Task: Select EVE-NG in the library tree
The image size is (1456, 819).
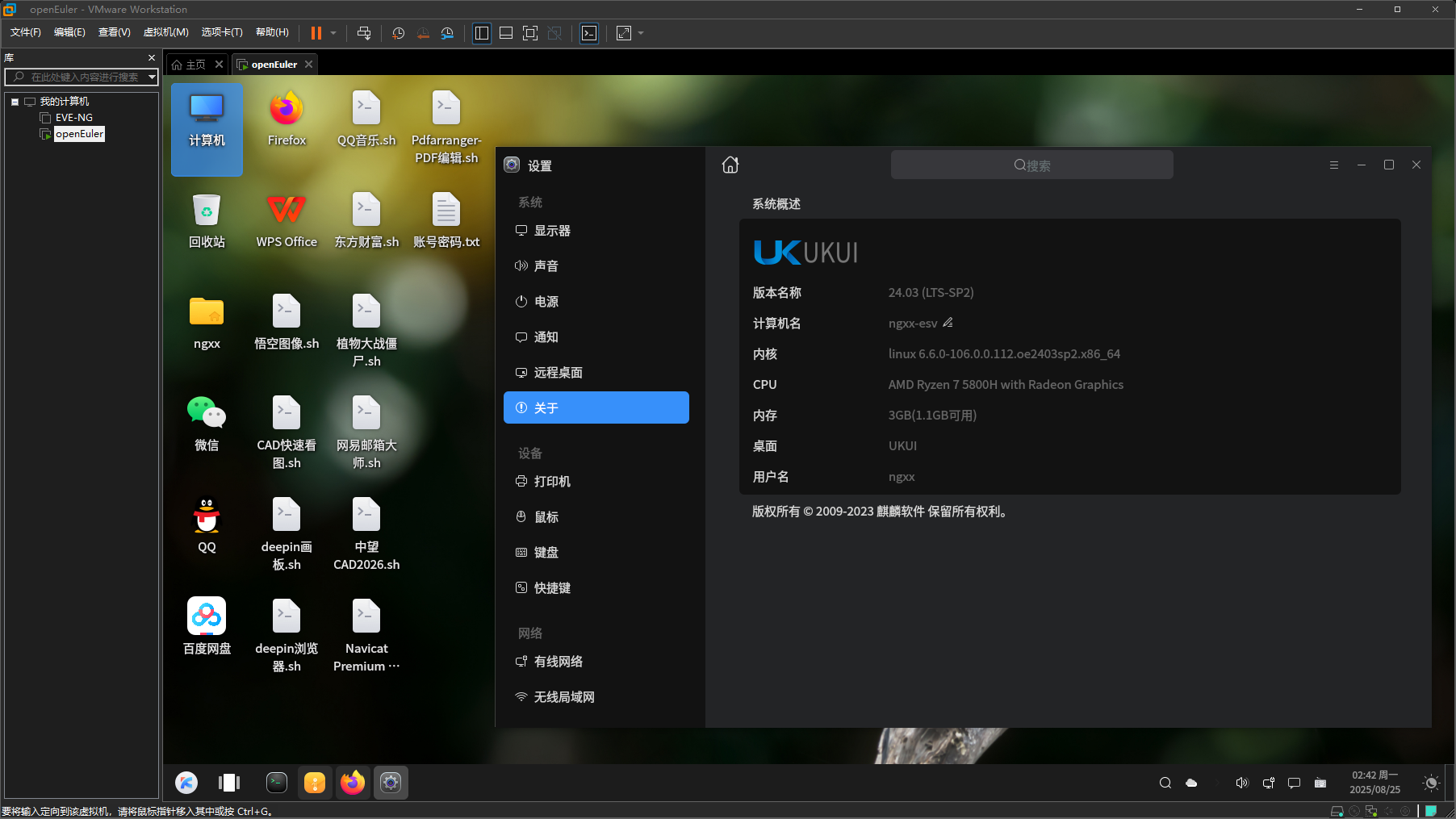Action: click(73, 118)
